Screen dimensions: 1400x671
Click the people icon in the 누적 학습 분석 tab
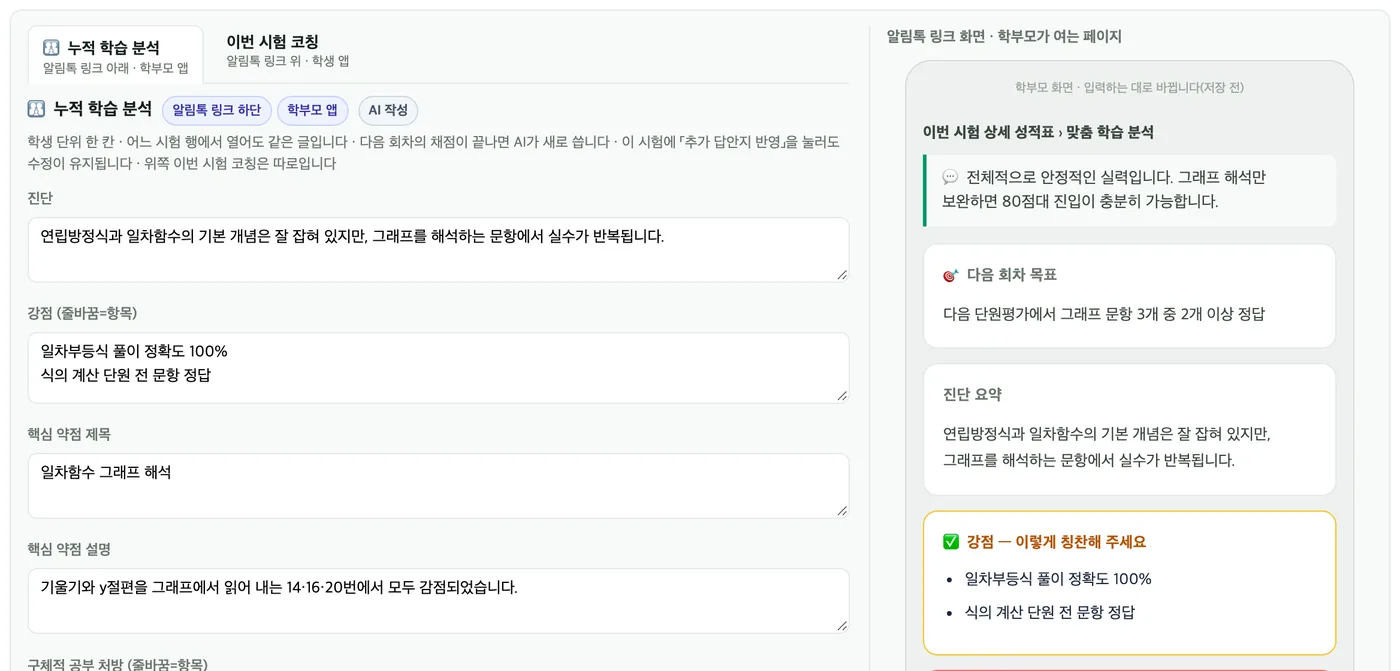pos(51,47)
